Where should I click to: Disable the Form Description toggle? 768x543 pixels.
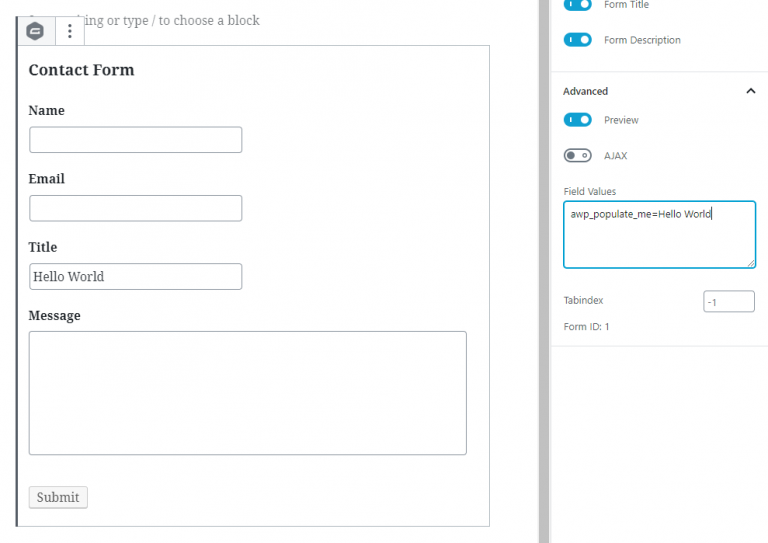[x=577, y=40]
